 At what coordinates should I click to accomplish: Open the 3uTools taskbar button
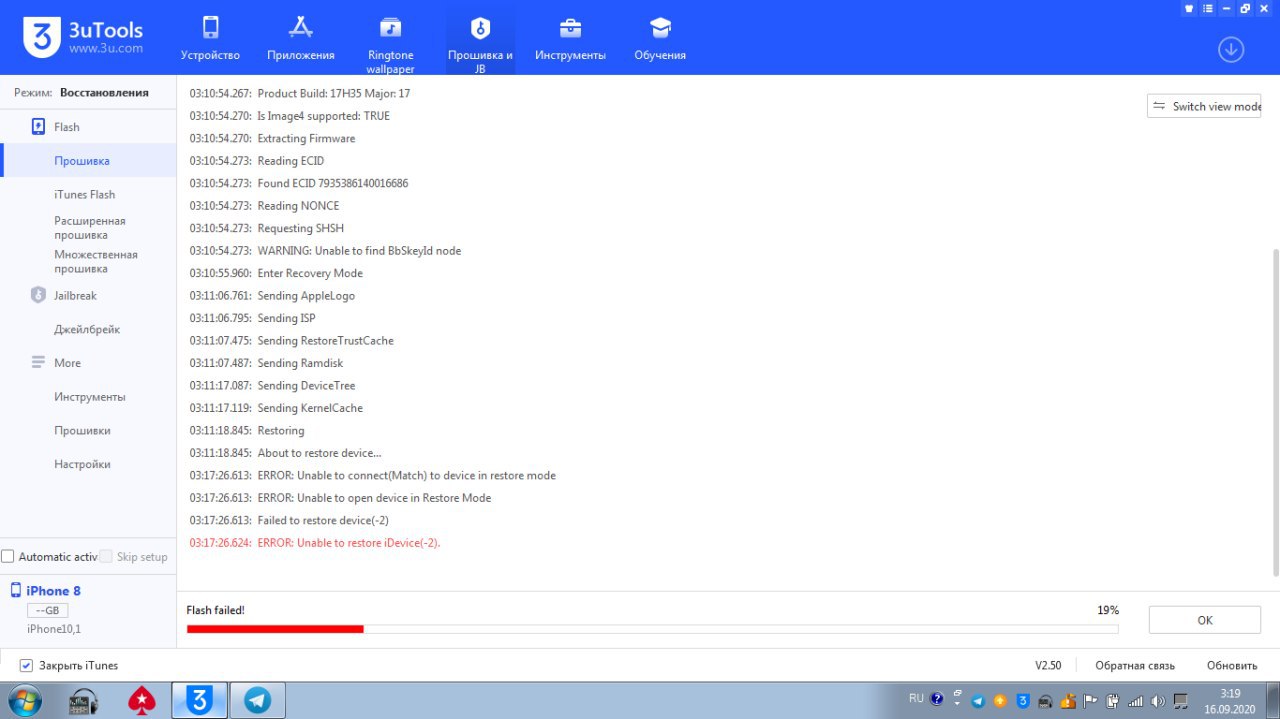[200, 700]
